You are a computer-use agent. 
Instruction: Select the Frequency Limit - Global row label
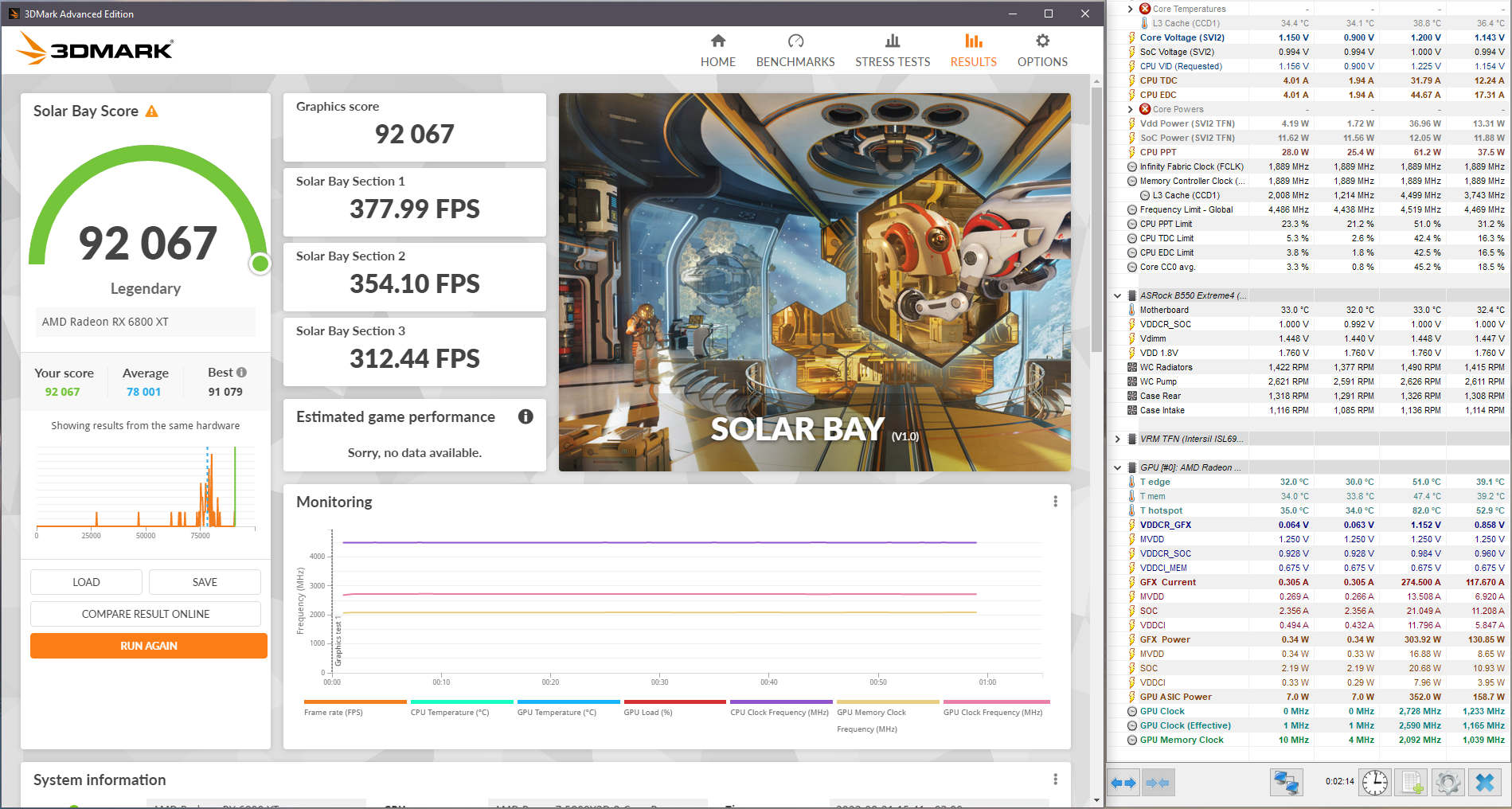click(1186, 209)
